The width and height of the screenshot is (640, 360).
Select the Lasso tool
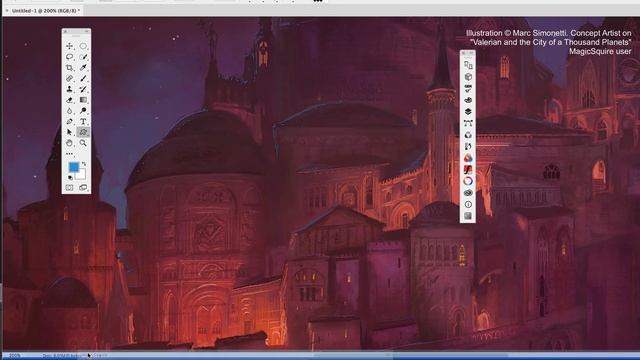point(69,57)
